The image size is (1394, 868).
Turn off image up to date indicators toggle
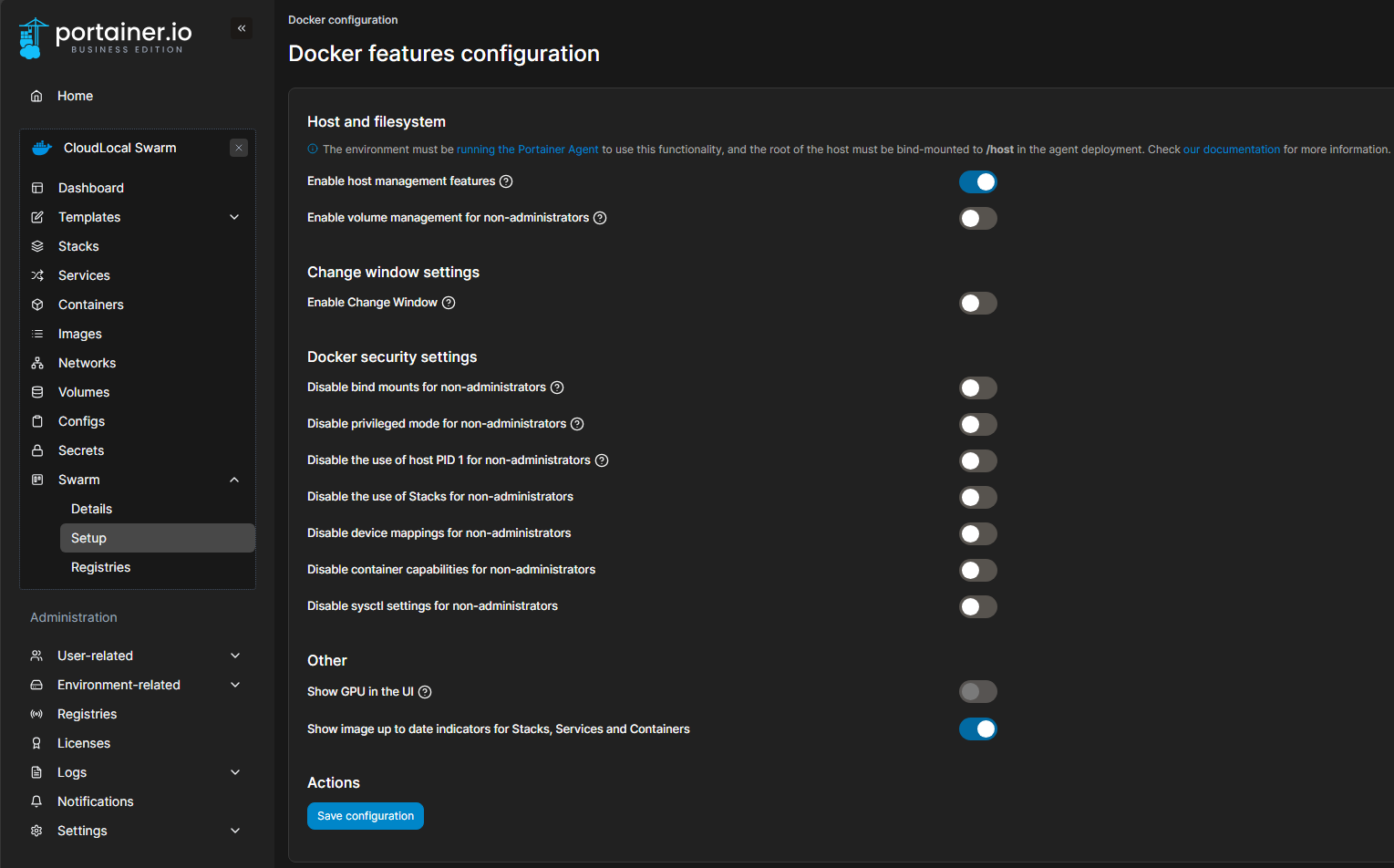click(x=977, y=729)
